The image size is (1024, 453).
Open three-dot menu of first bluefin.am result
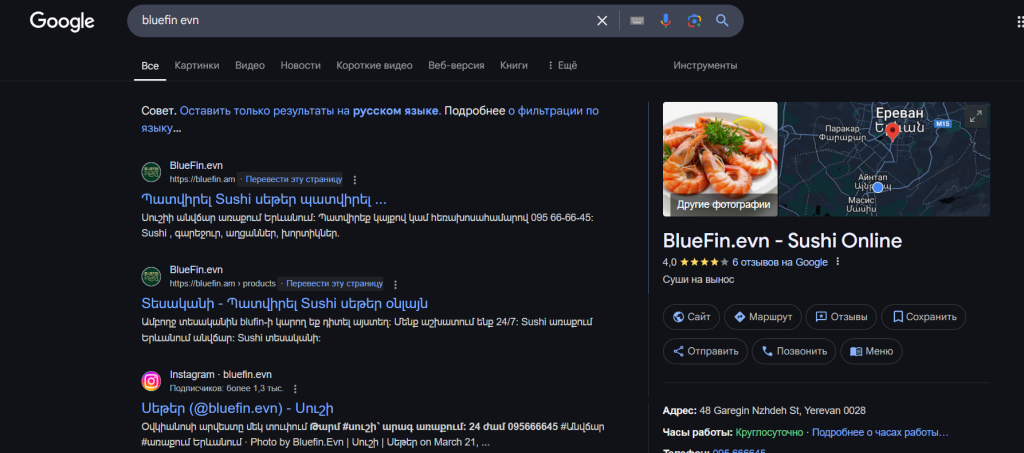click(354, 179)
